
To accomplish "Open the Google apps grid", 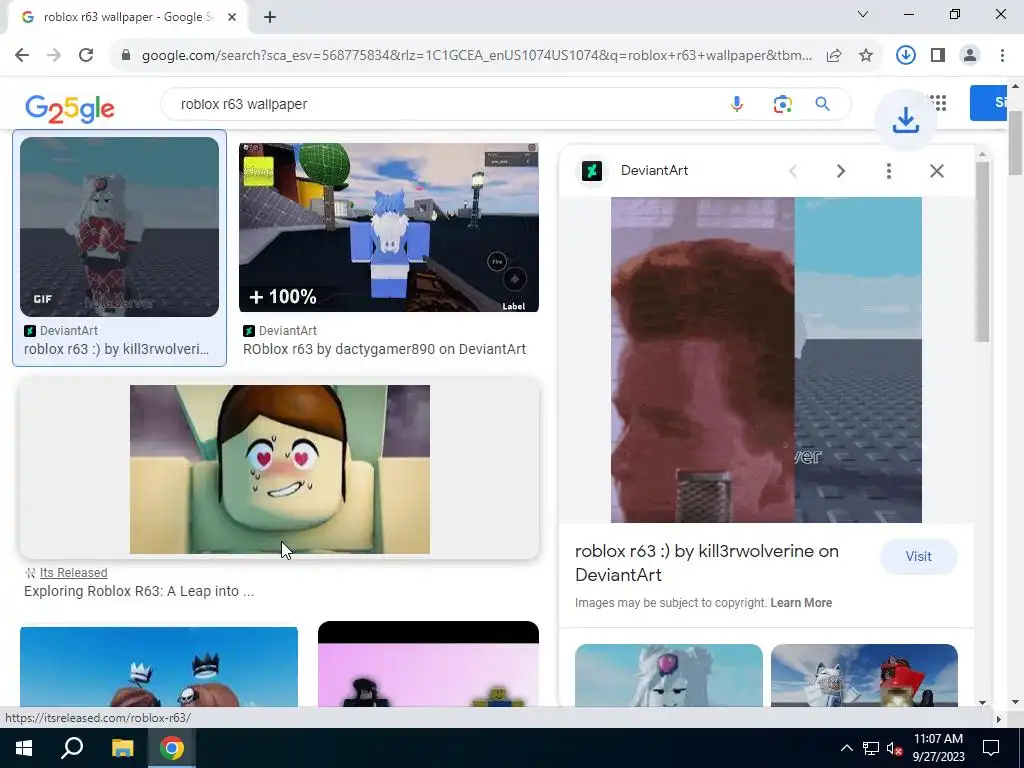I will click(x=939, y=103).
